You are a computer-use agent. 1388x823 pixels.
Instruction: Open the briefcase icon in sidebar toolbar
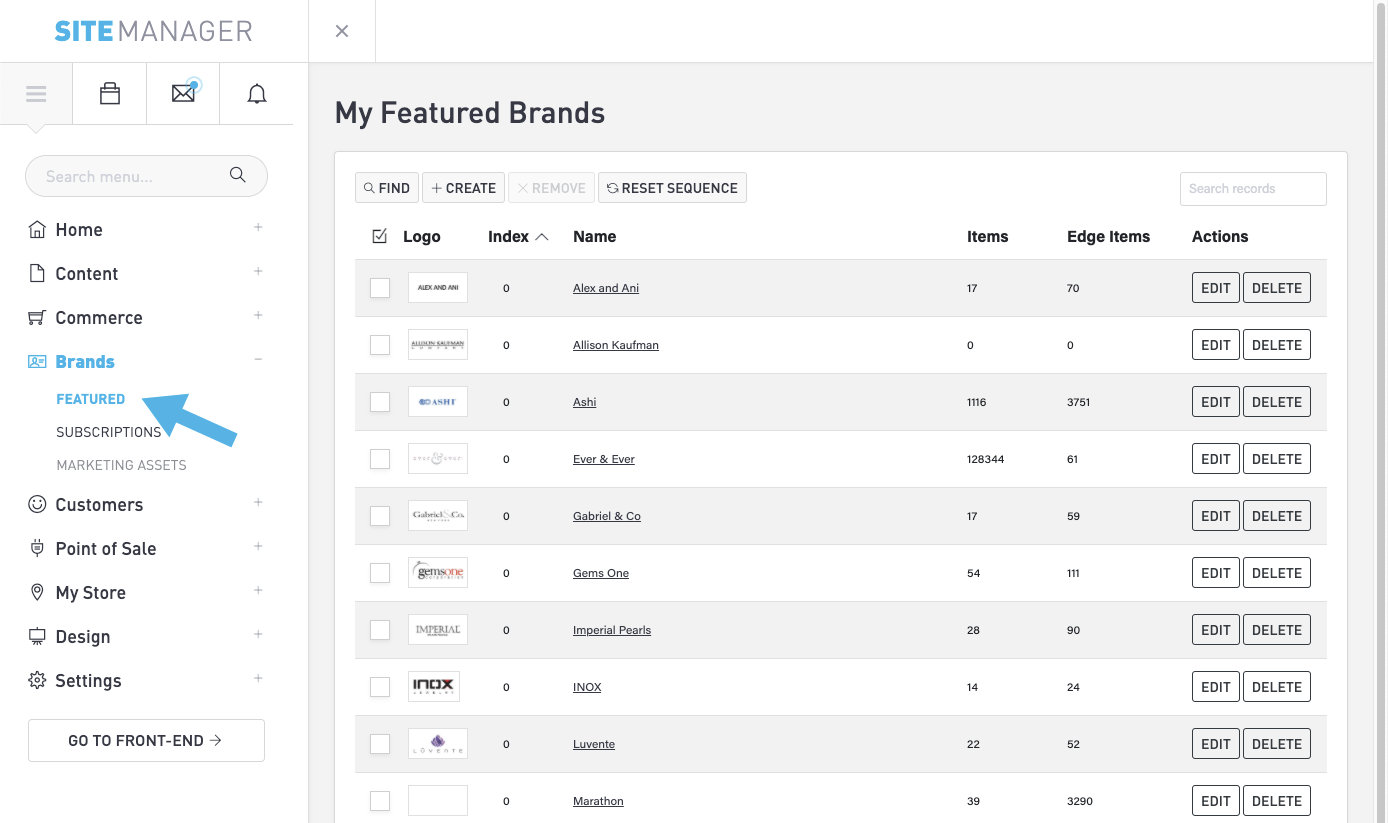point(110,94)
